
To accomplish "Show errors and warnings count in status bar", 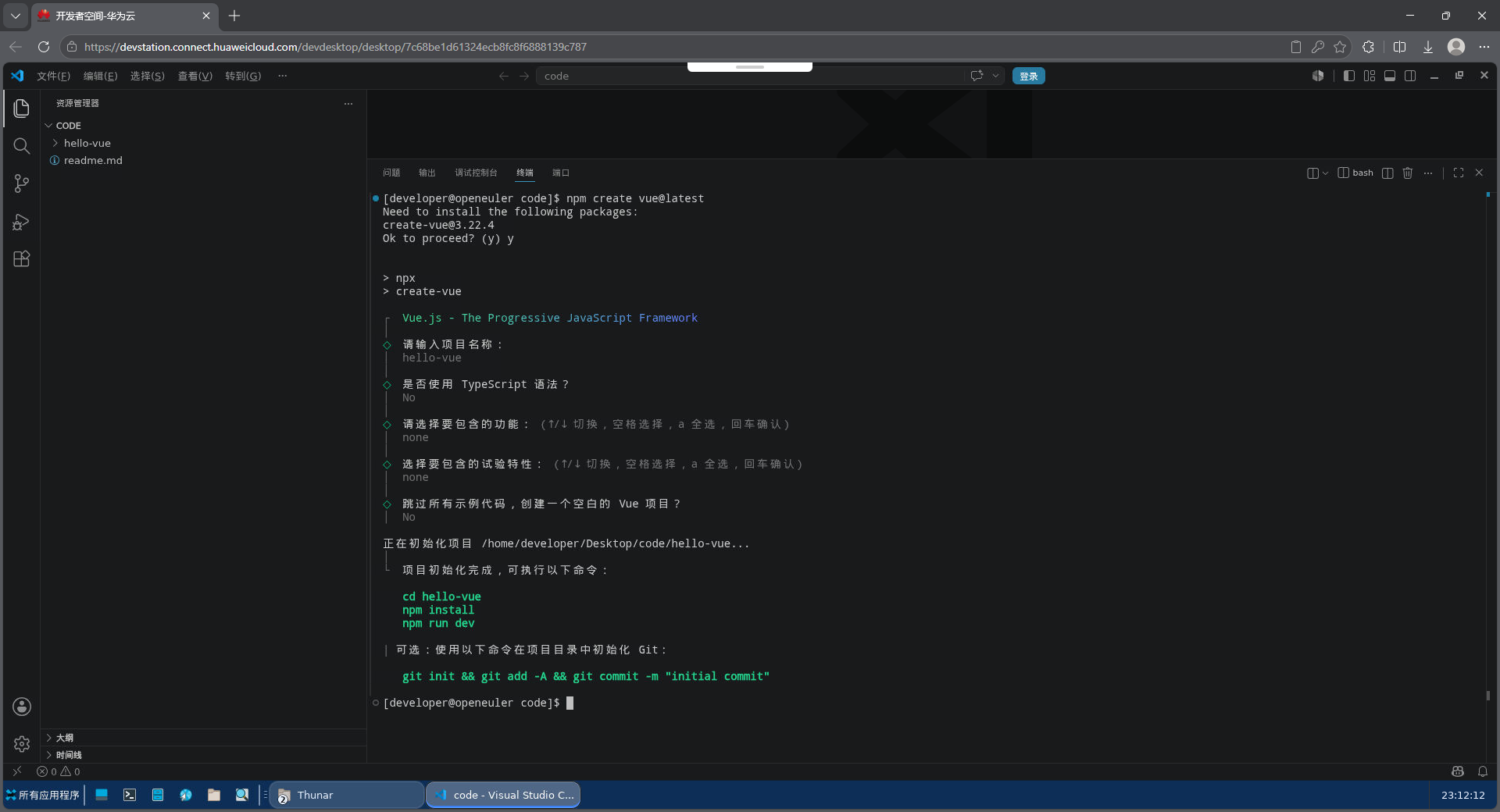I will 58,771.
